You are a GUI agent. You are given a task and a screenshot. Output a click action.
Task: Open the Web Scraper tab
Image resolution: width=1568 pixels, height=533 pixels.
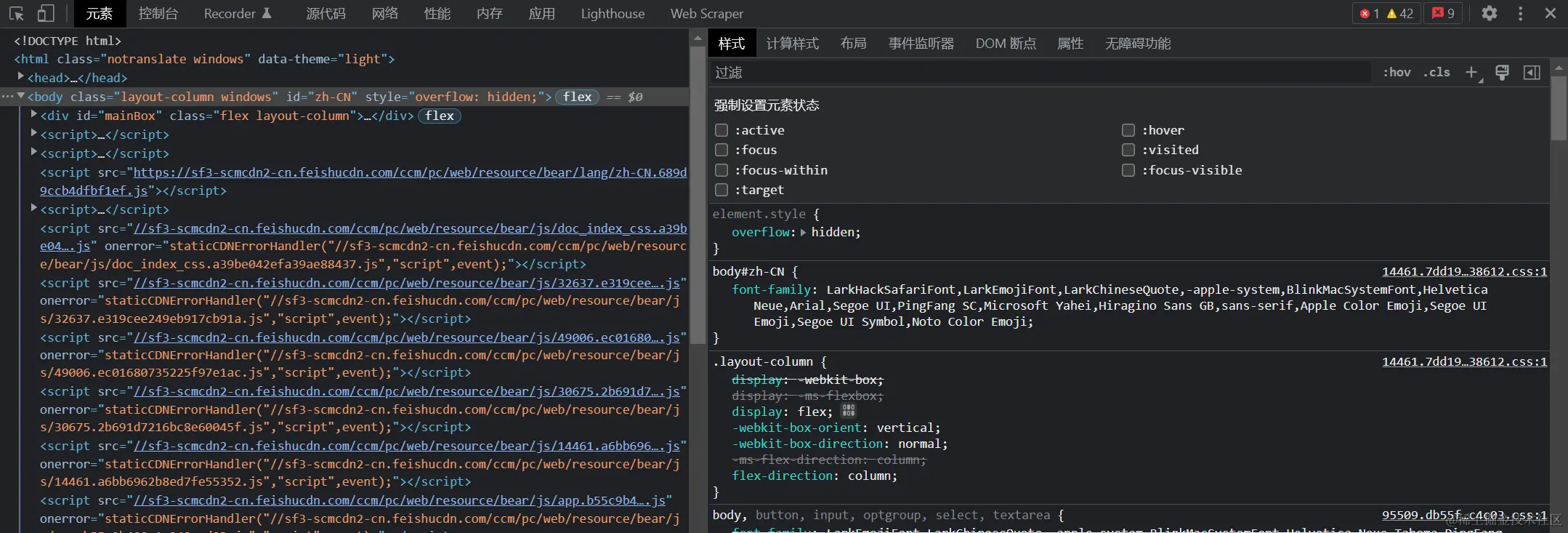706,14
